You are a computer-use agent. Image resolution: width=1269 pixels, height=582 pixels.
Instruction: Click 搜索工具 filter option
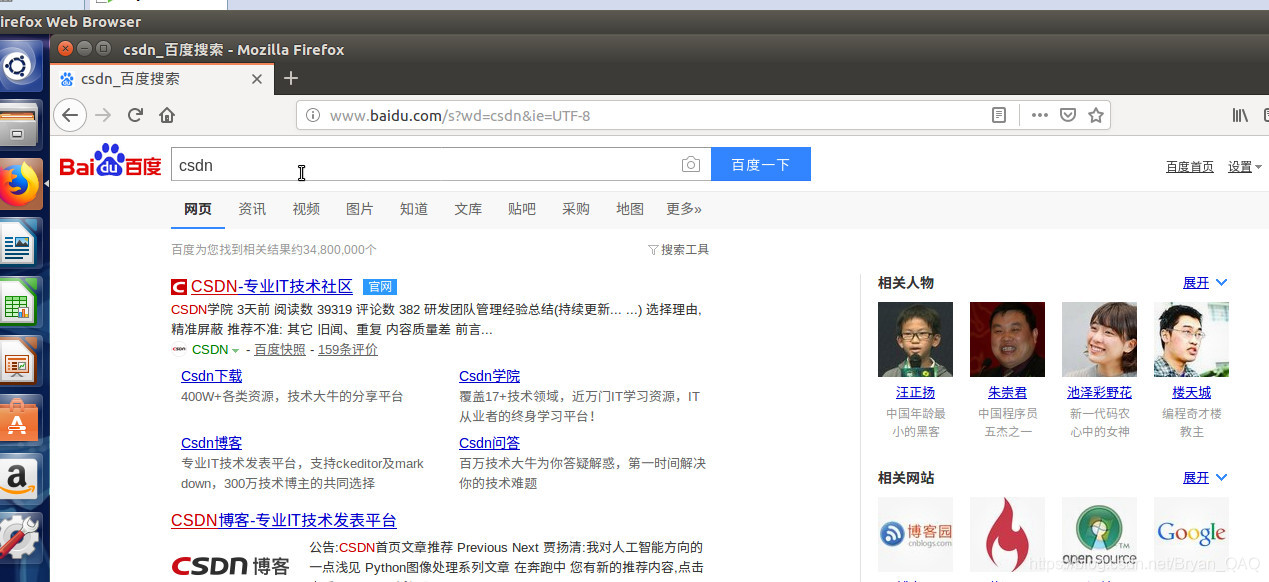pyautogui.click(x=678, y=250)
